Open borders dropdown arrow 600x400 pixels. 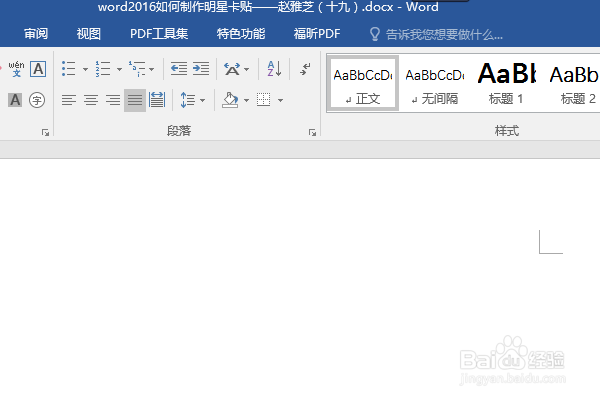pyautogui.click(x=280, y=100)
